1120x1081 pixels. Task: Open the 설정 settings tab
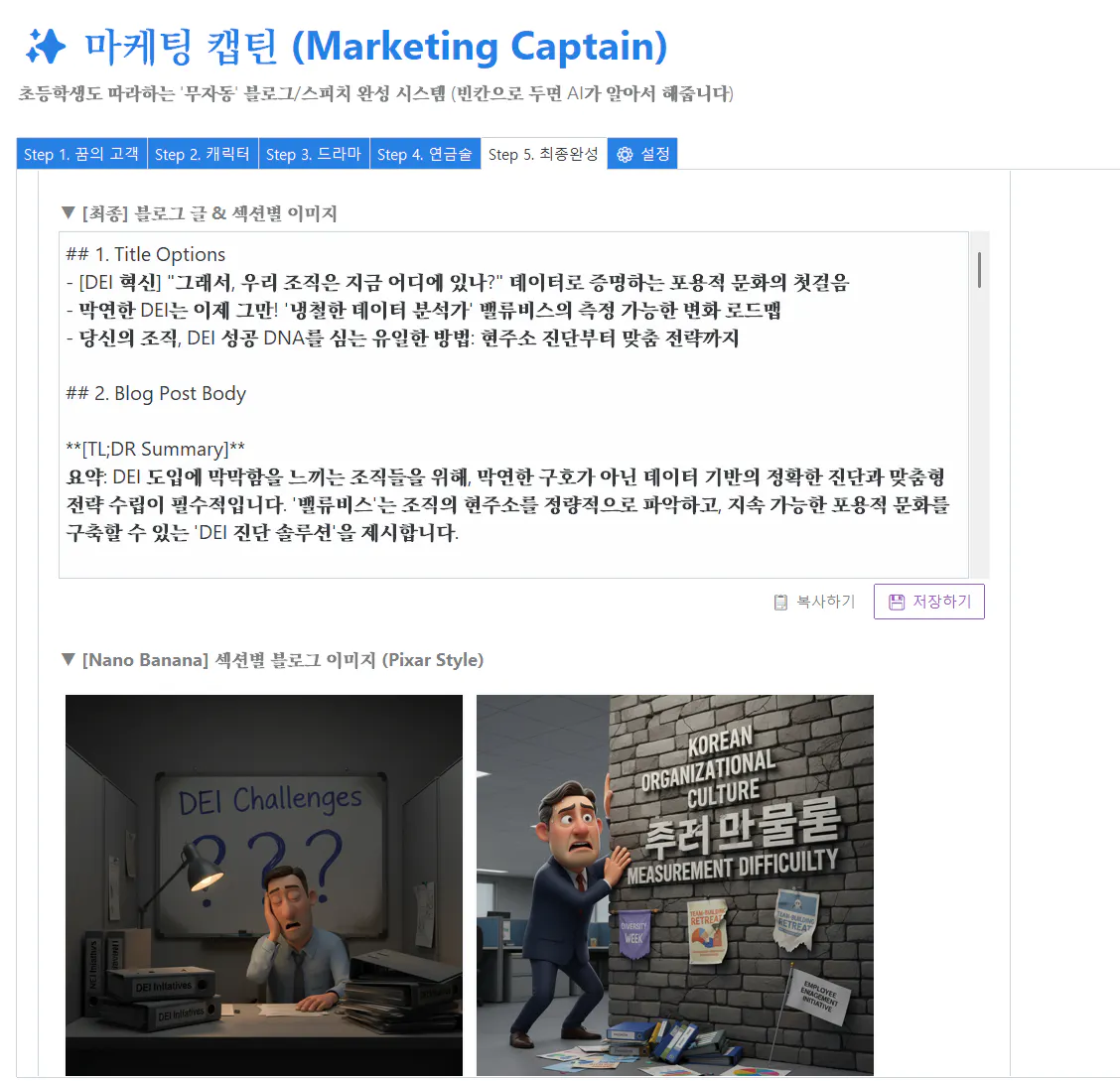click(x=641, y=153)
